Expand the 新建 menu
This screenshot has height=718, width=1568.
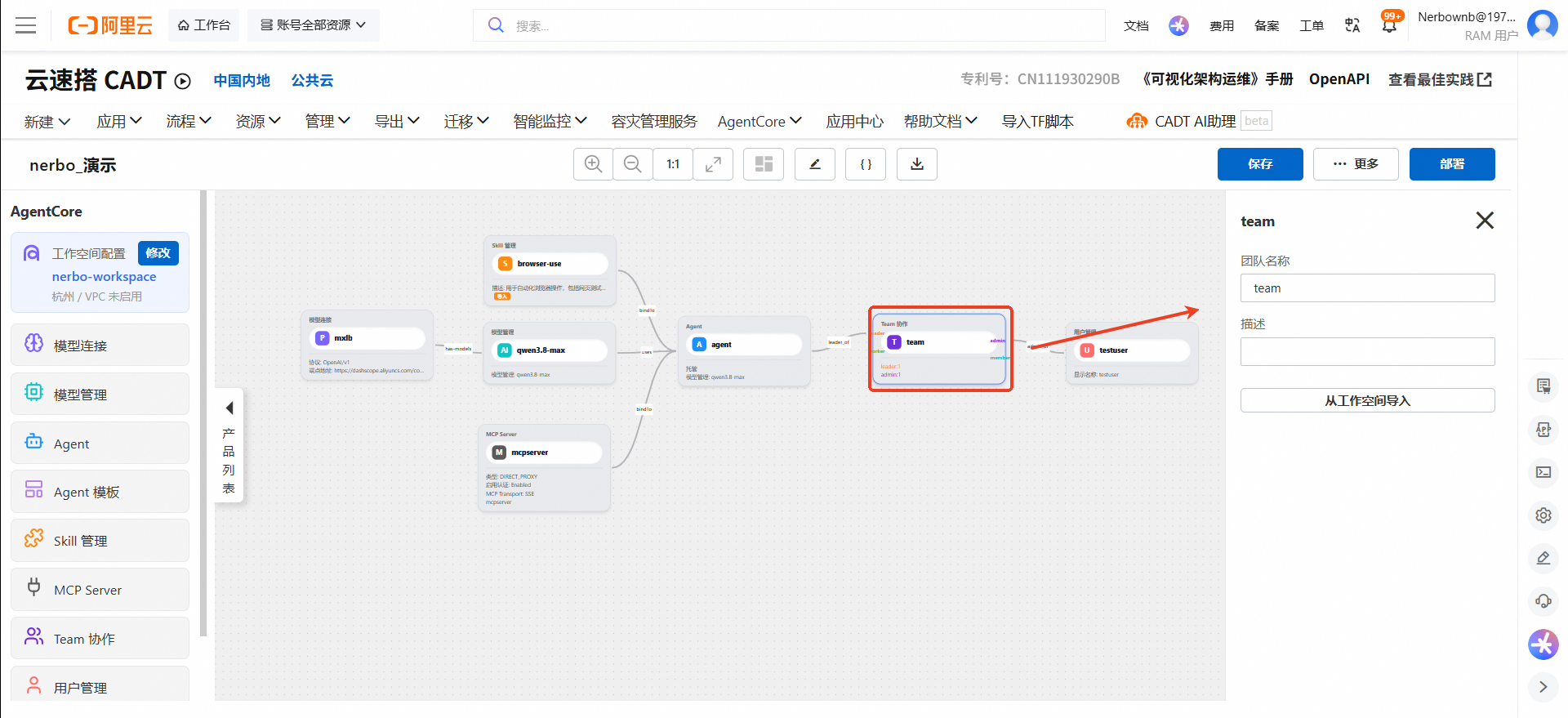pos(47,122)
